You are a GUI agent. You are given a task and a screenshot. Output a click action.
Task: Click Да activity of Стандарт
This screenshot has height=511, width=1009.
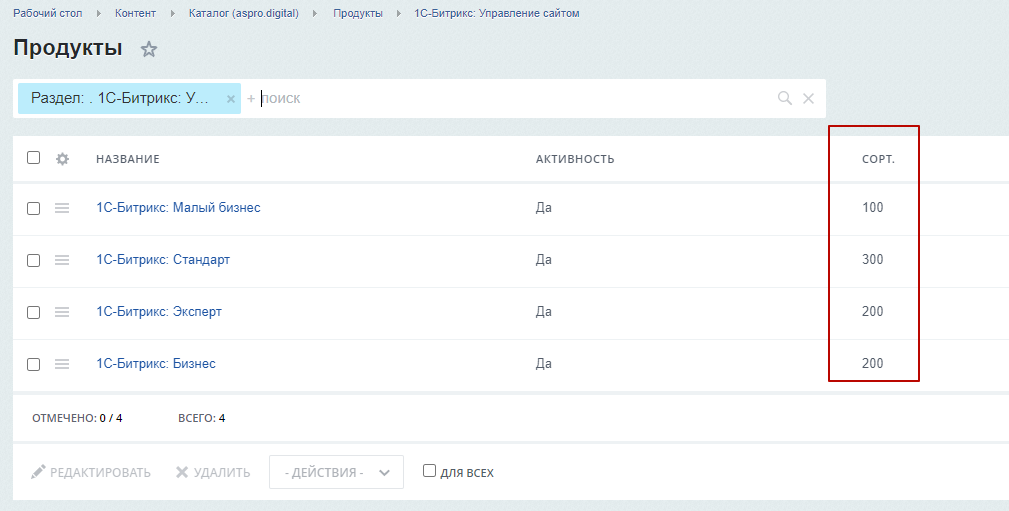[544, 260]
